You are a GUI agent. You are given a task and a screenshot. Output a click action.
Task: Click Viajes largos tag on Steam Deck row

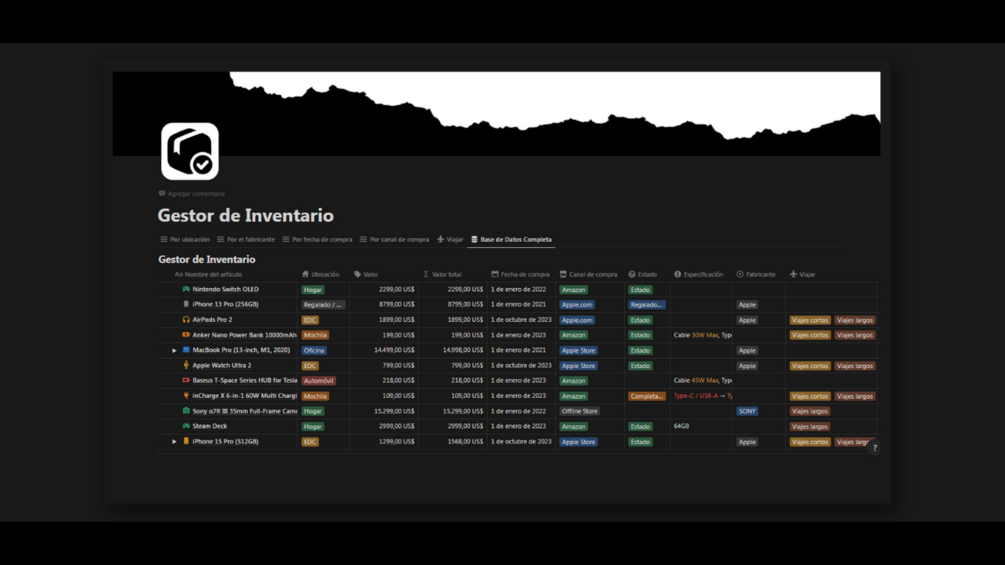pyautogui.click(x=810, y=427)
